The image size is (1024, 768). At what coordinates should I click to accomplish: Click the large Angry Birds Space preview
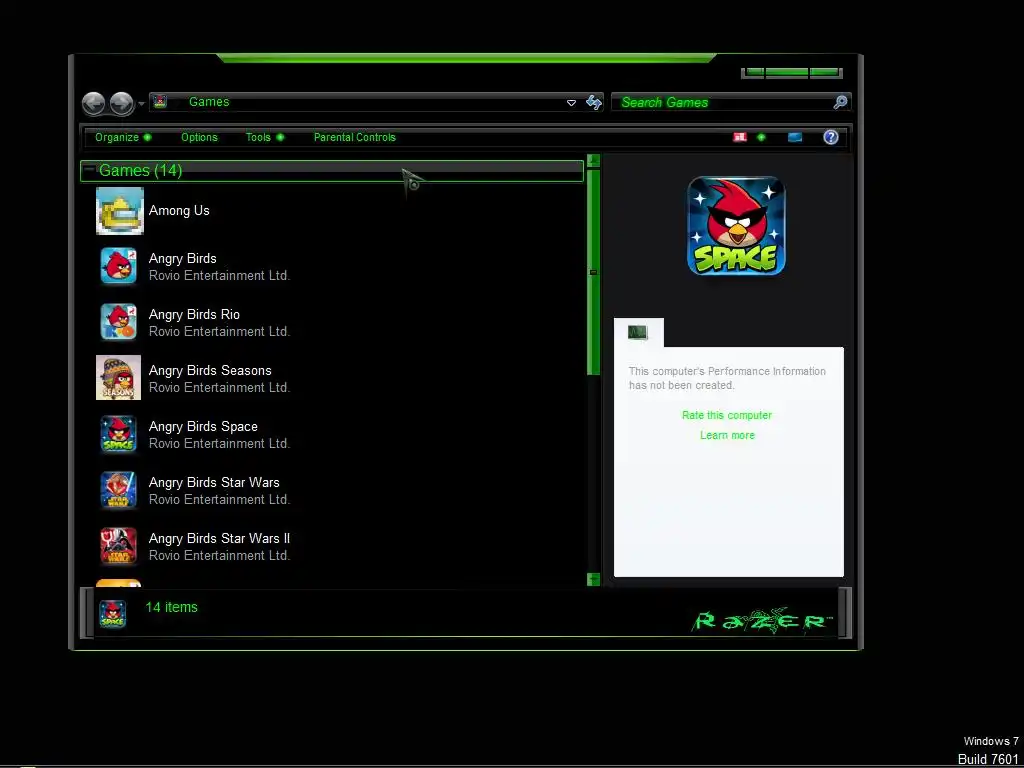click(x=736, y=226)
